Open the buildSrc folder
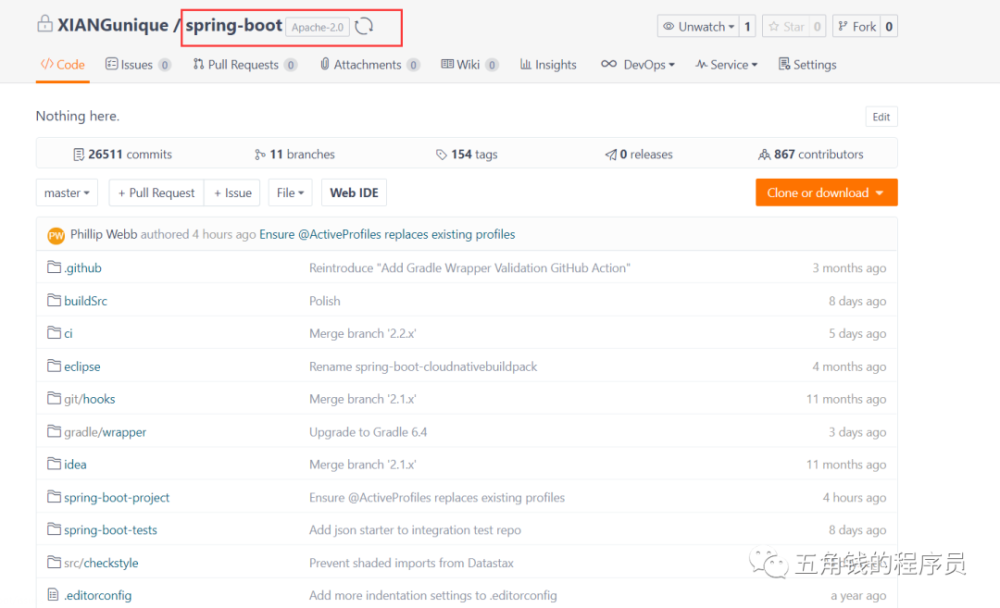Image resolution: width=1000 pixels, height=608 pixels. tap(85, 301)
